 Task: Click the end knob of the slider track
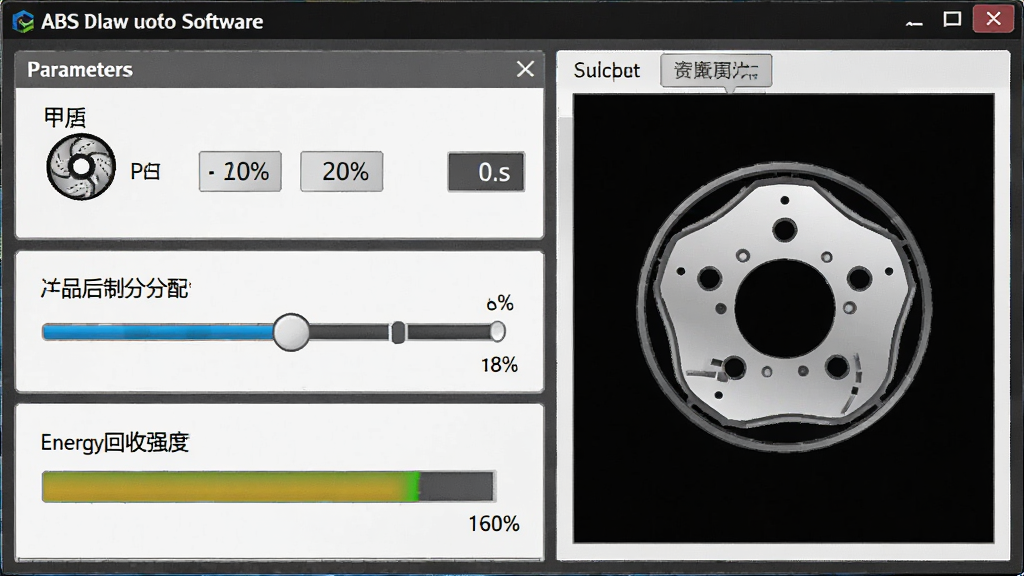point(497,332)
